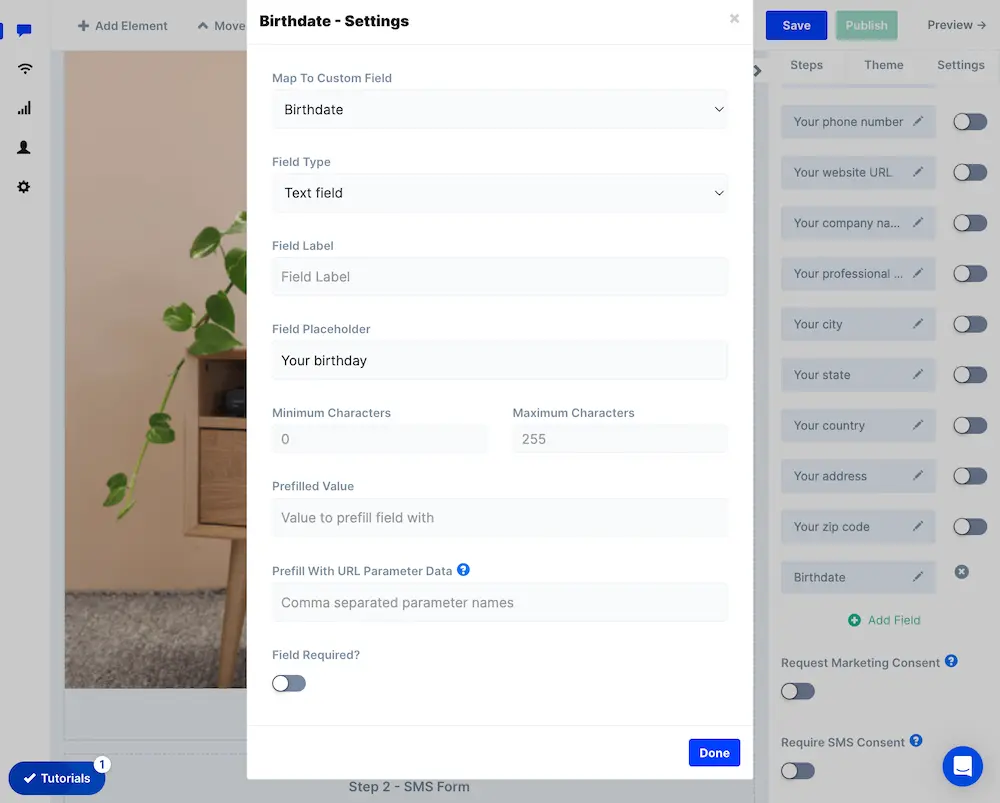The image size is (1000, 803).
Task: Select the broadcast icon in the sidebar
Action: click(x=24, y=69)
